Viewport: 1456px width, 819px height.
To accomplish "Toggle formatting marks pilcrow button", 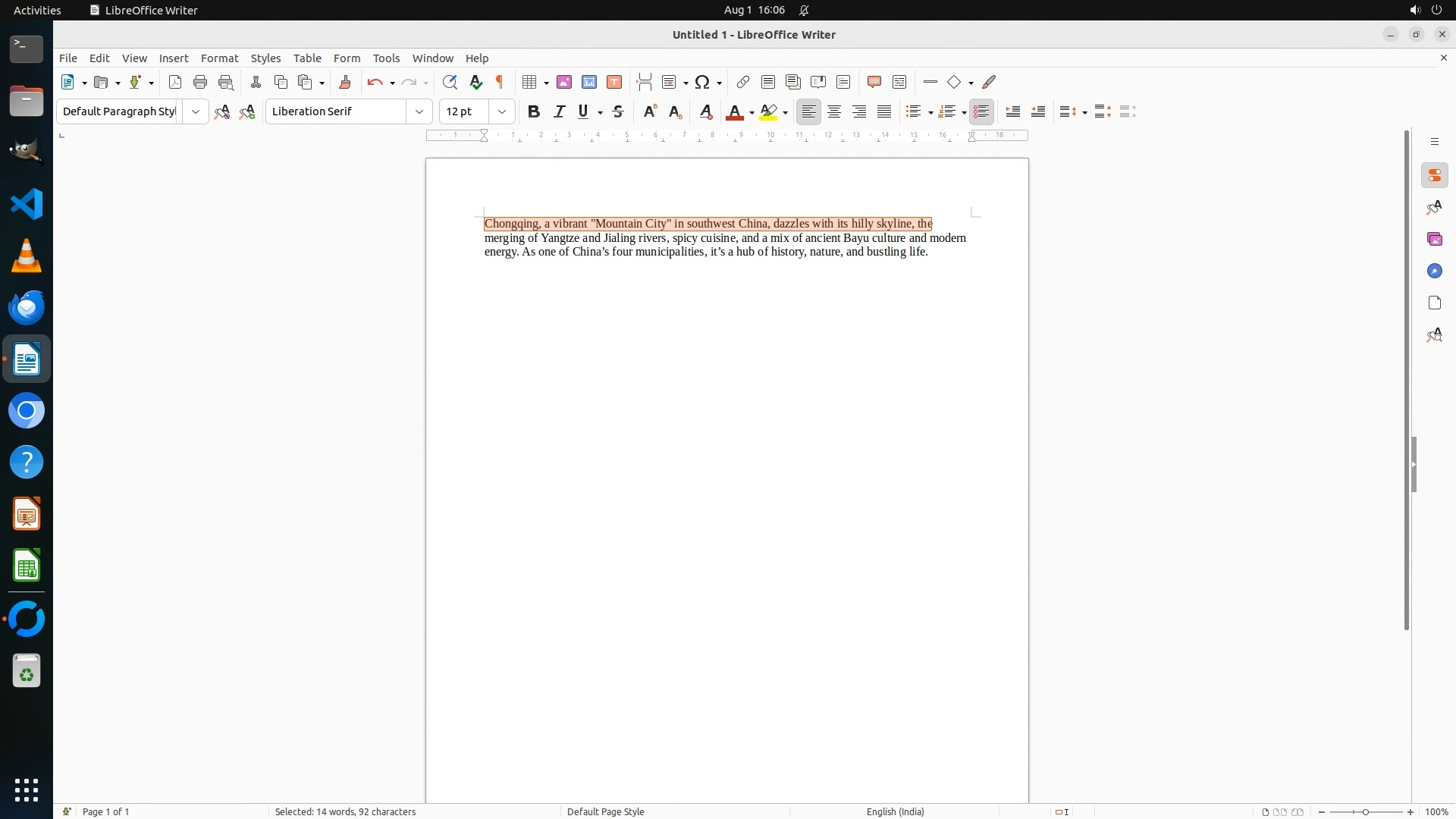I will 500,82.
